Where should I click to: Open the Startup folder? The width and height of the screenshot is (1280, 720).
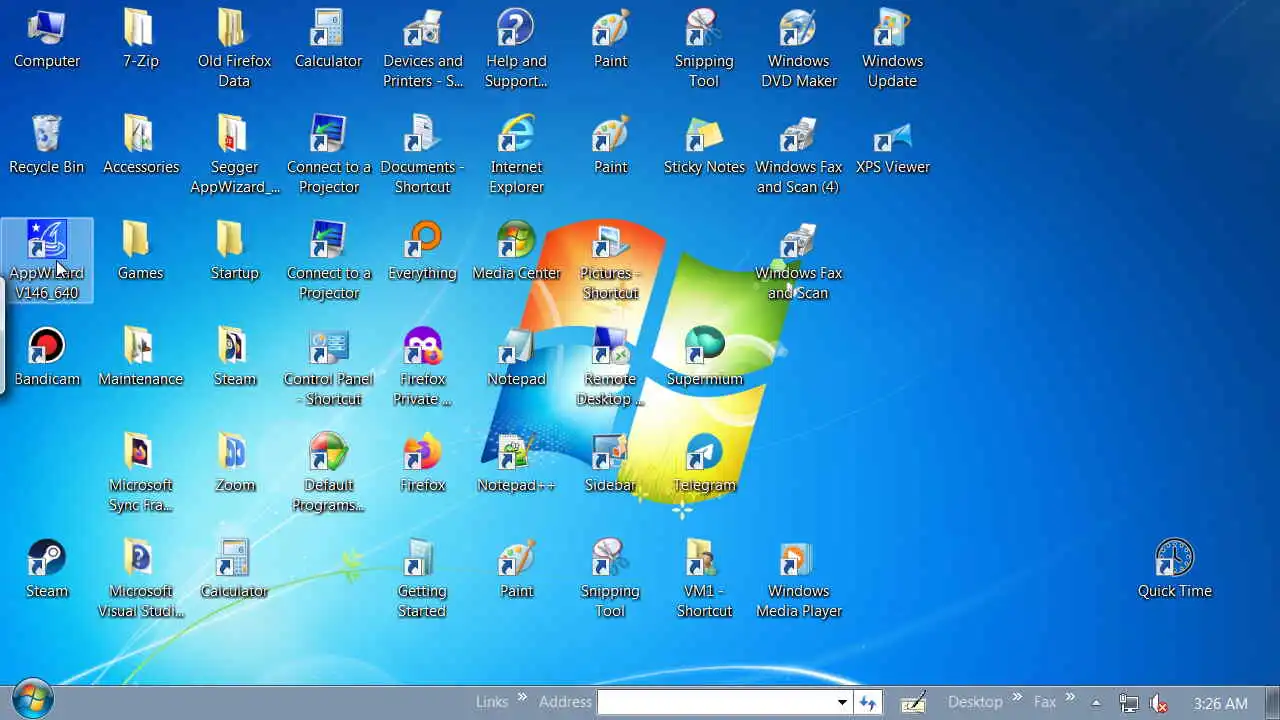click(x=235, y=252)
